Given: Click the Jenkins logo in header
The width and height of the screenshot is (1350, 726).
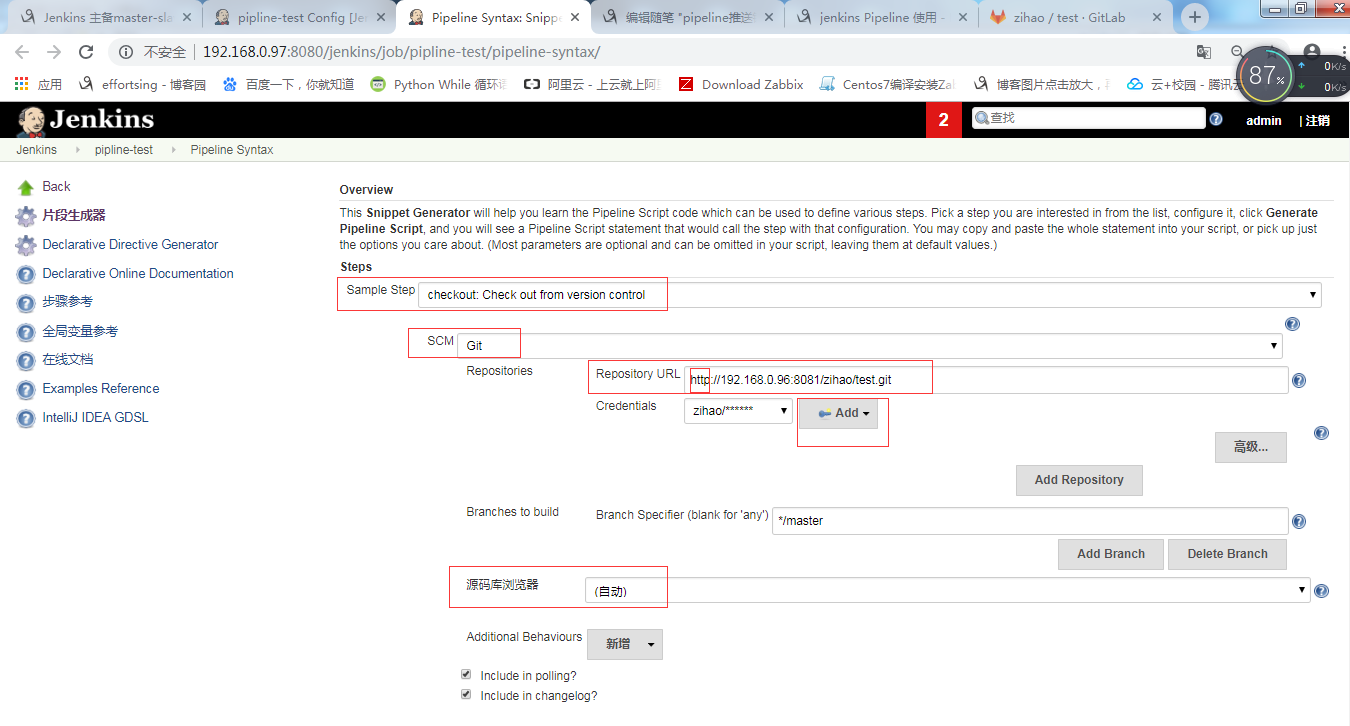Looking at the screenshot, I should pyautogui.click(x=86, y=120).
